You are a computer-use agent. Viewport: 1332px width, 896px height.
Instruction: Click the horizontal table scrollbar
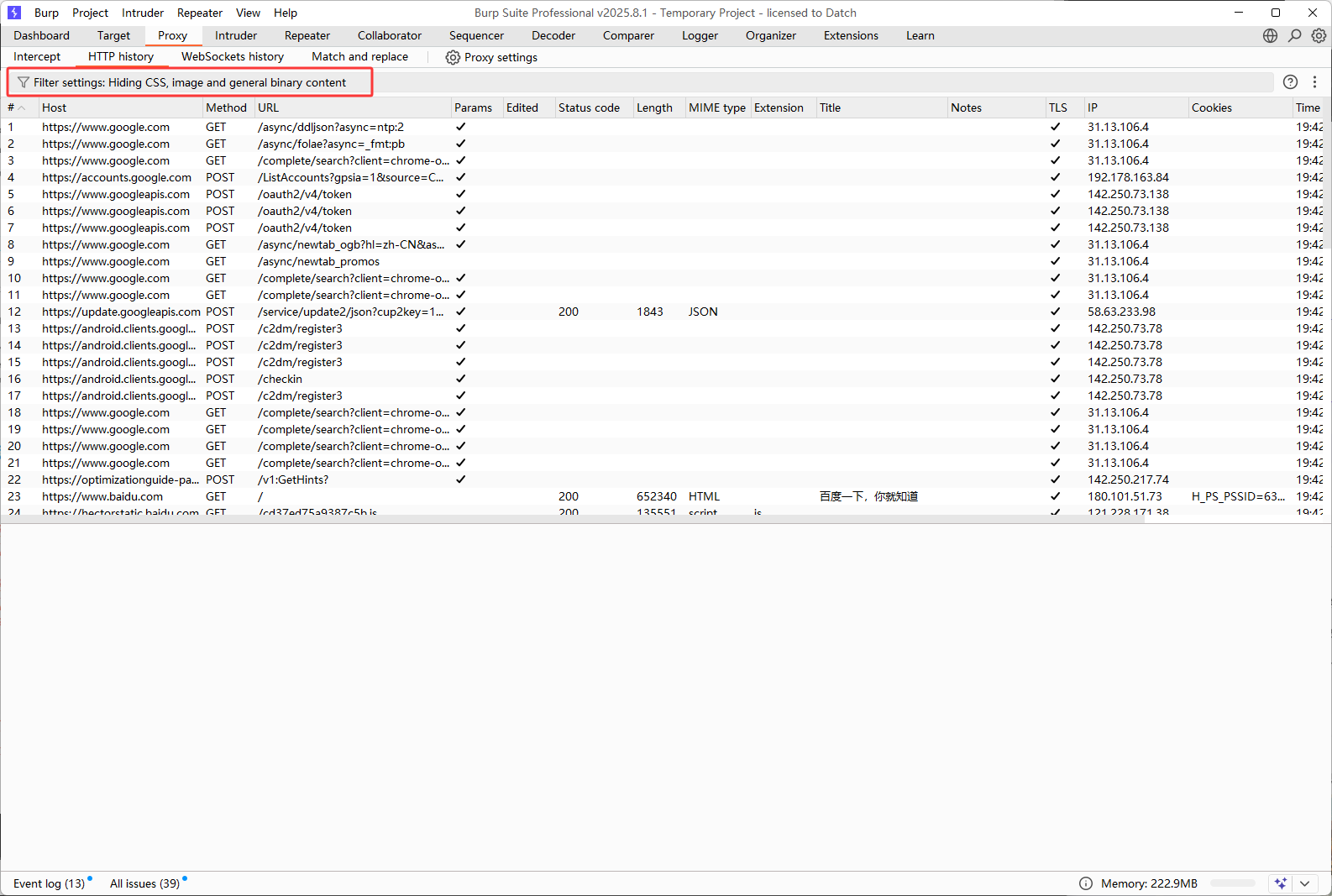(571, 519)
